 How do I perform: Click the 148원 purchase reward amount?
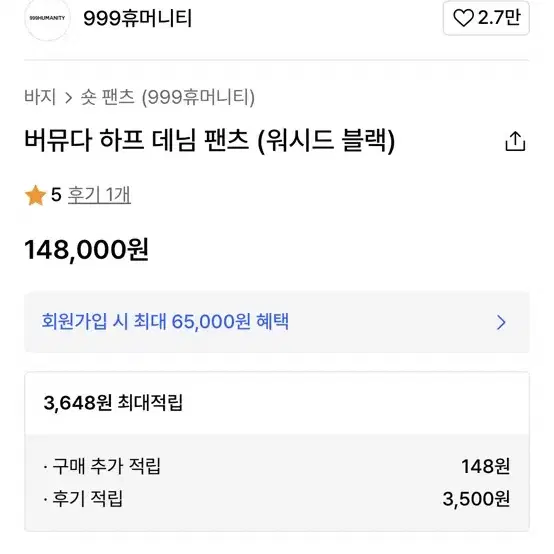point(485,466)
